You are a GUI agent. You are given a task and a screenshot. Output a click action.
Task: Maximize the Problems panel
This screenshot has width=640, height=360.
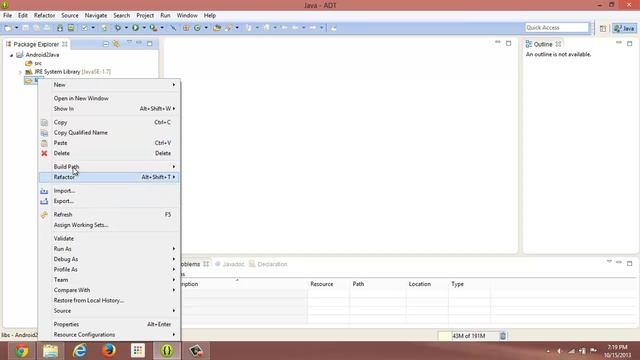(x=629, y=263)
